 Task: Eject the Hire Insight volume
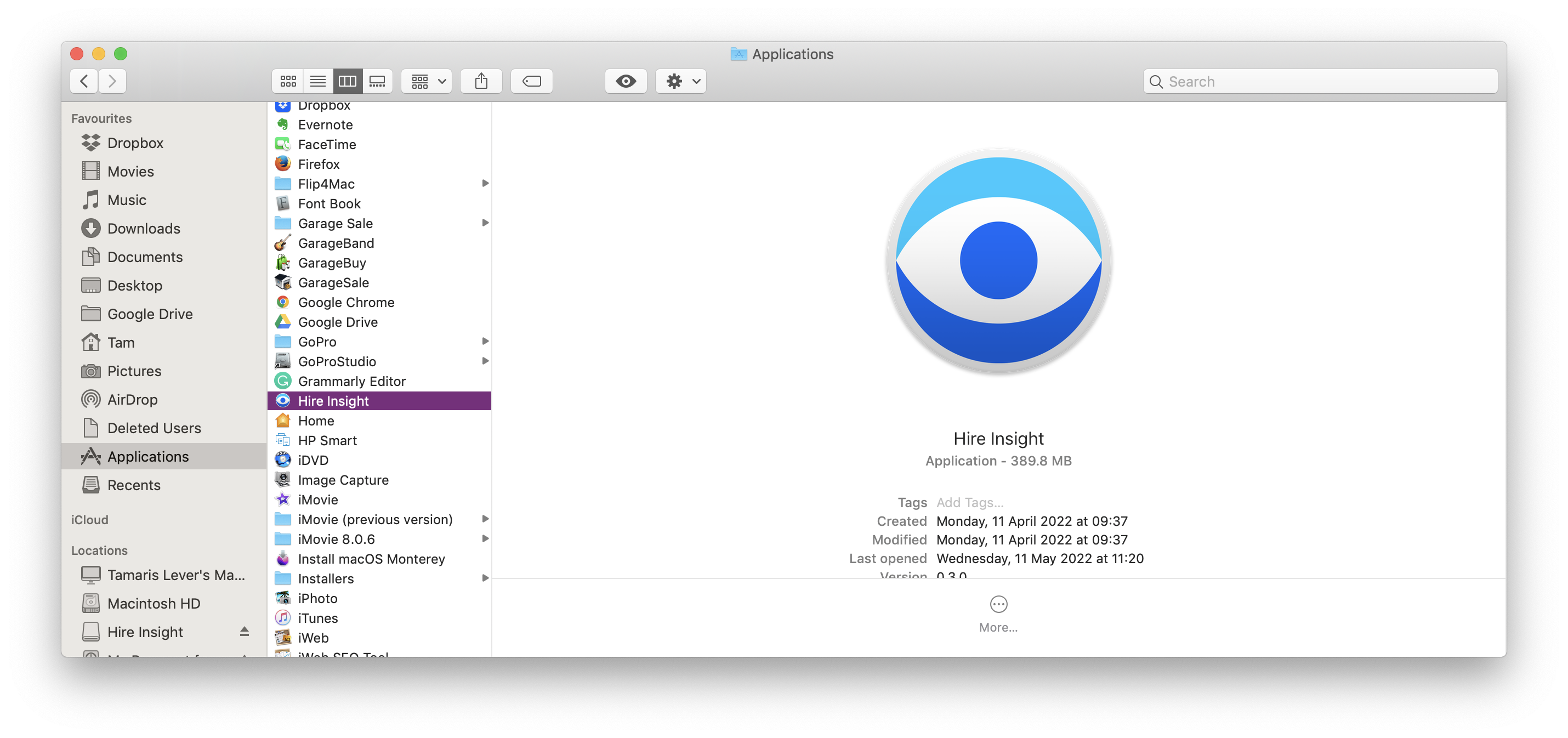pos(244,632)
